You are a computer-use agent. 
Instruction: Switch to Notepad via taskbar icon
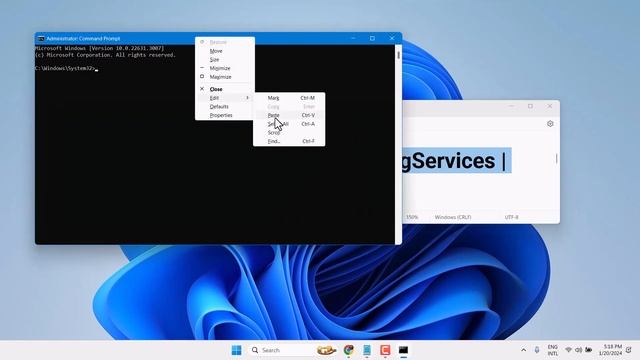(x=367, y=350)
